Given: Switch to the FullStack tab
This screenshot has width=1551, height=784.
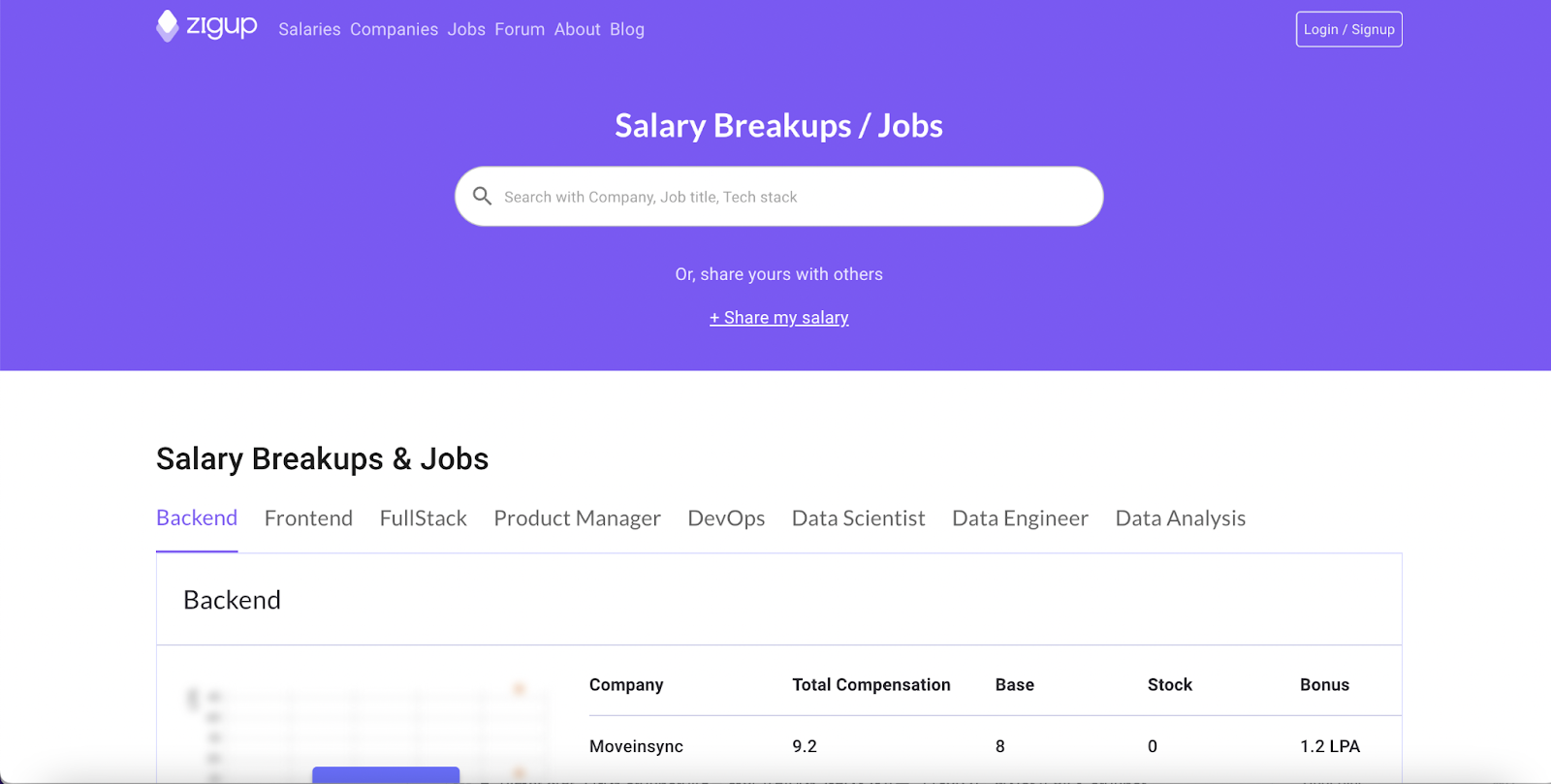Looking at the screenshot, I should pyautogui.click(x=423, y=518).
